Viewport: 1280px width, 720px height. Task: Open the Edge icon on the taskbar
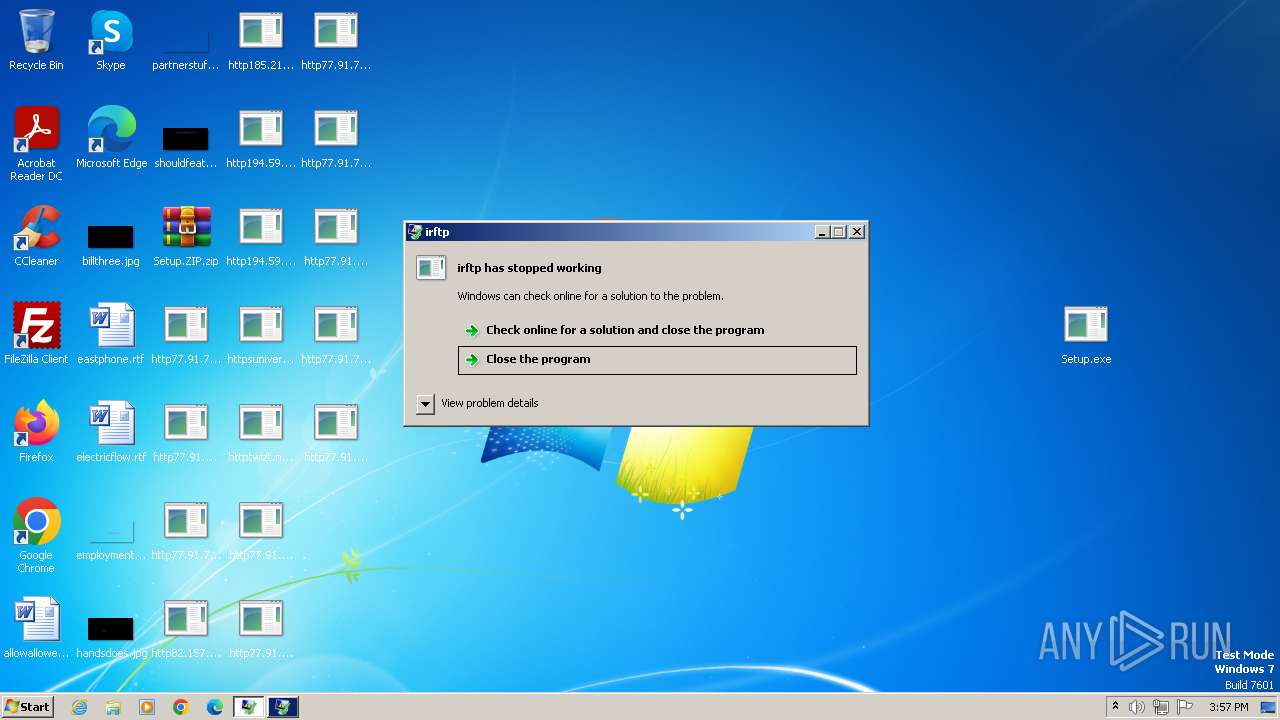(215, 707)
